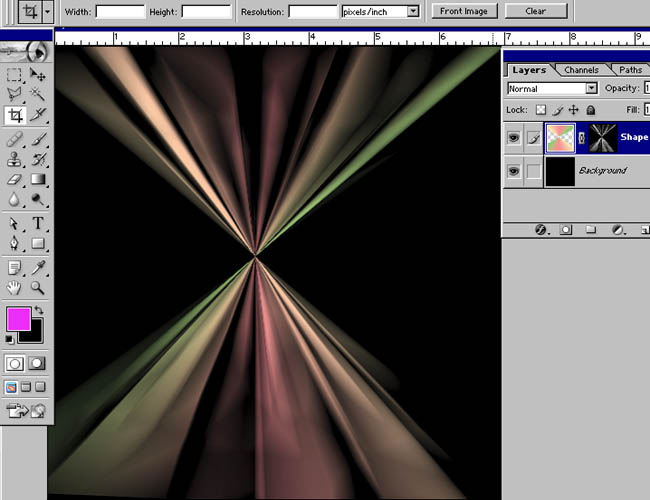Select the Dodge tool

38,200
